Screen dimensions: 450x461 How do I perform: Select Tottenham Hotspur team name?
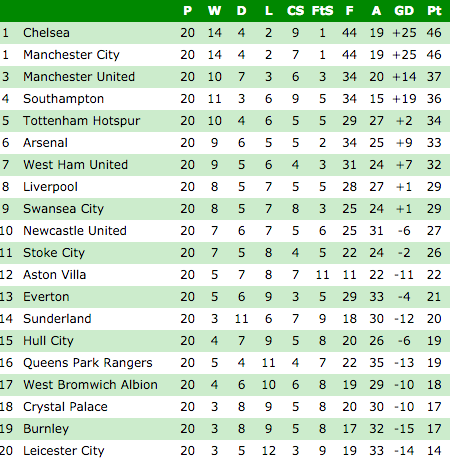(x=82, y=121)
